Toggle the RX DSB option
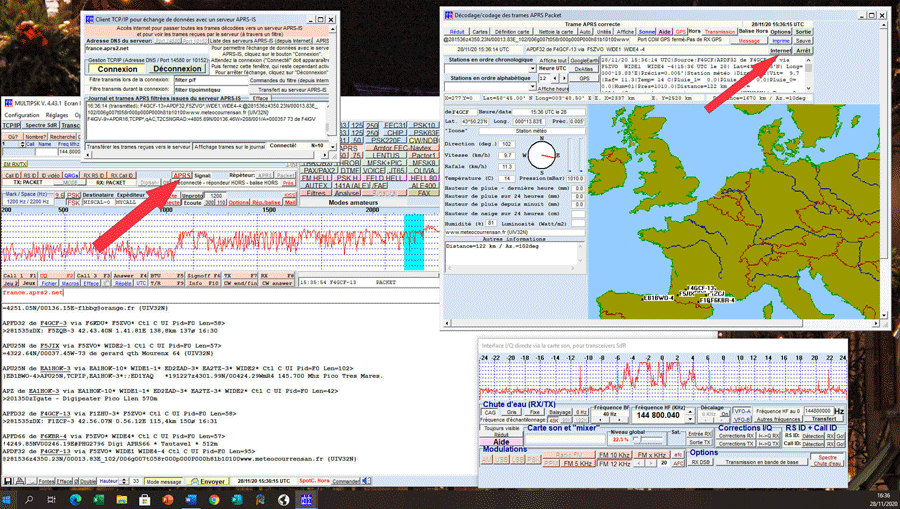 click(700, 462)
